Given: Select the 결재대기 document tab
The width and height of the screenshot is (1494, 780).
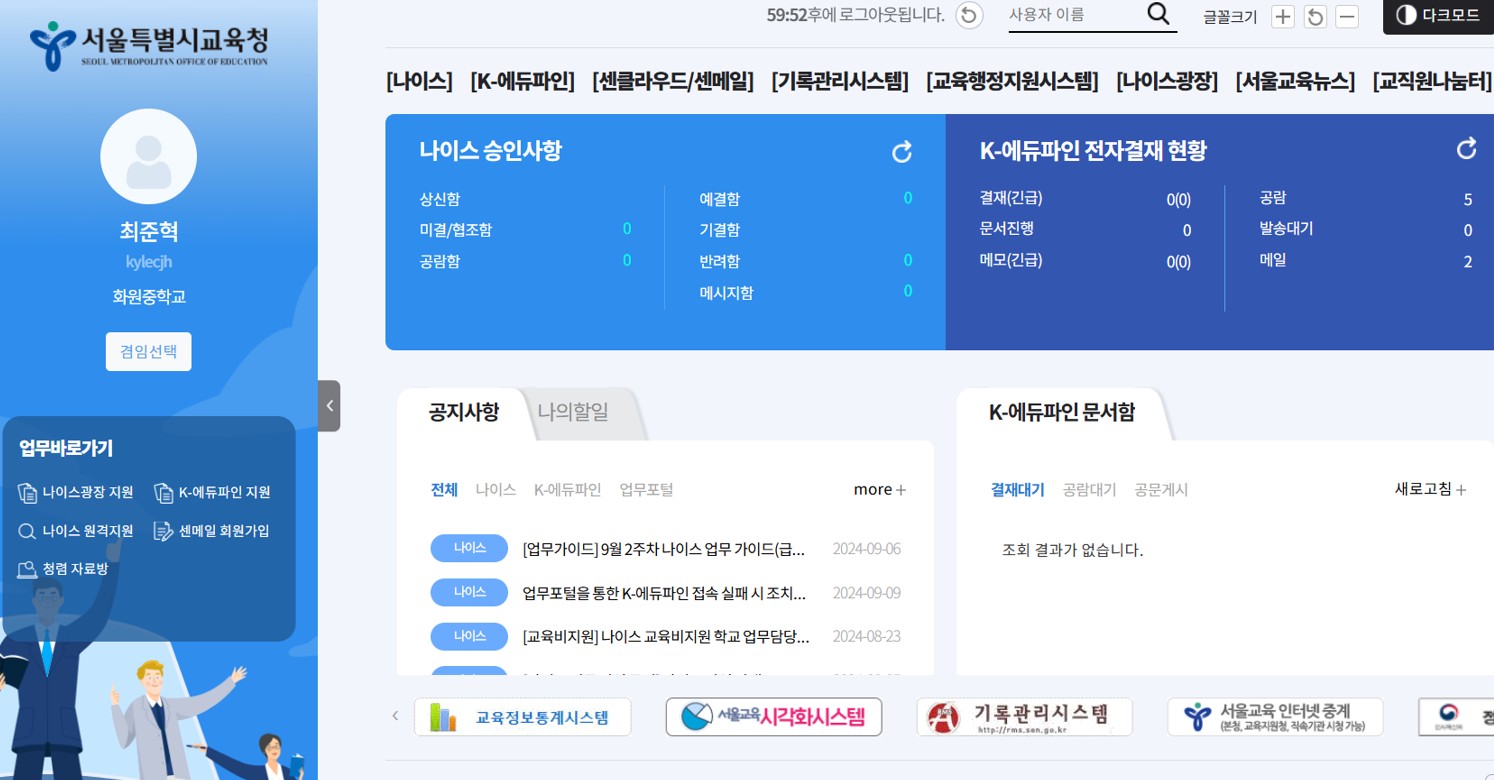Looking at the screenshot, I should pyautogui.click(x=1017, y=490).
